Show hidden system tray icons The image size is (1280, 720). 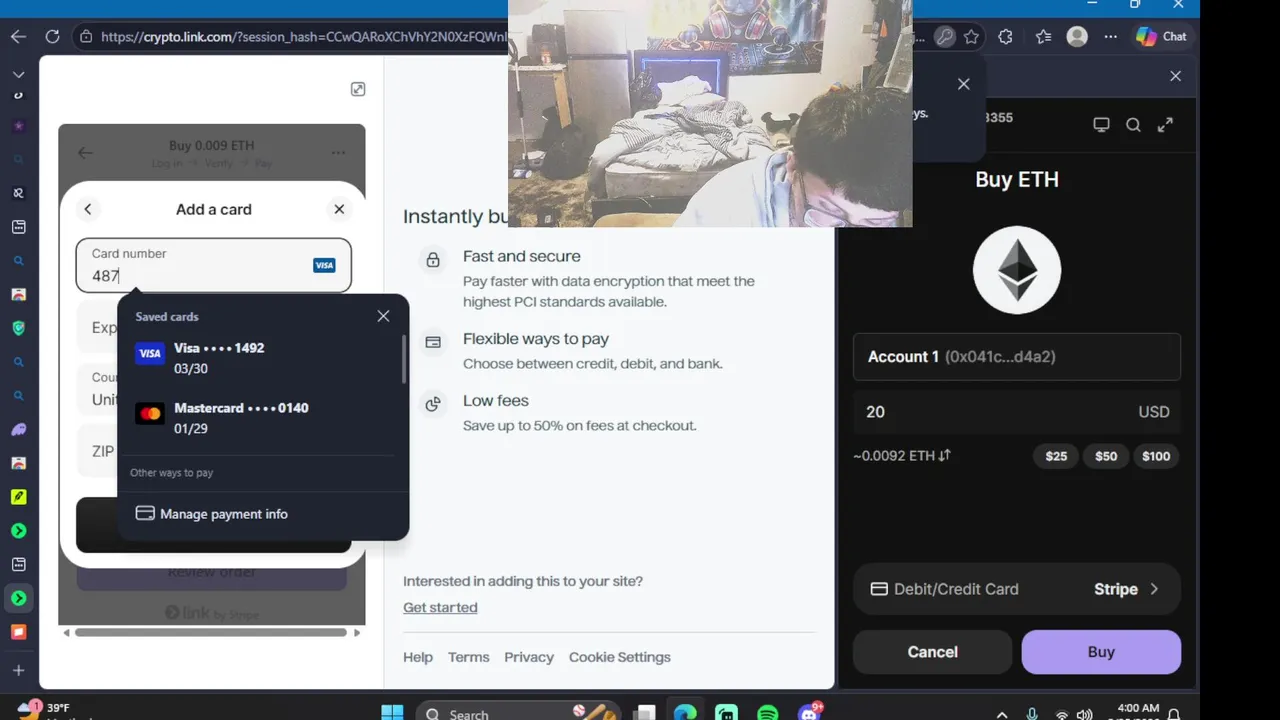[x=1002, y=714]
